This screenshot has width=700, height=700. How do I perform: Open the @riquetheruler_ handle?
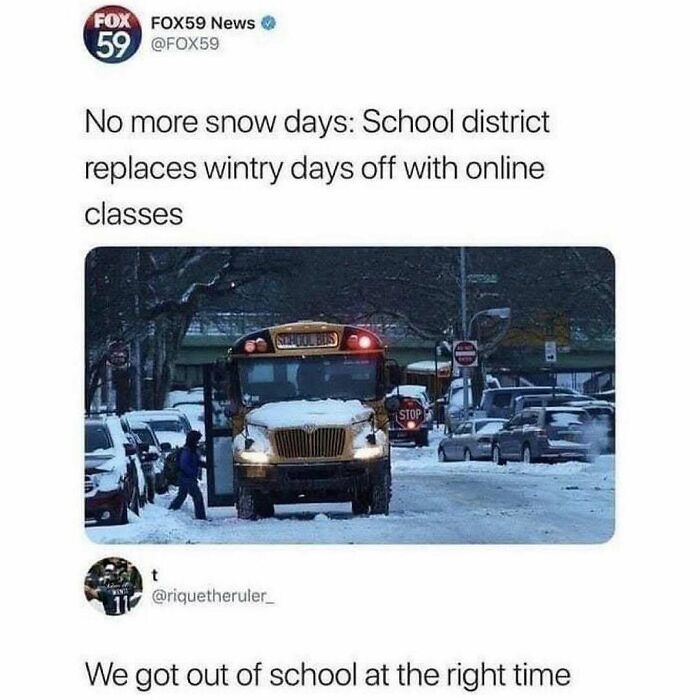coord(212,596)
